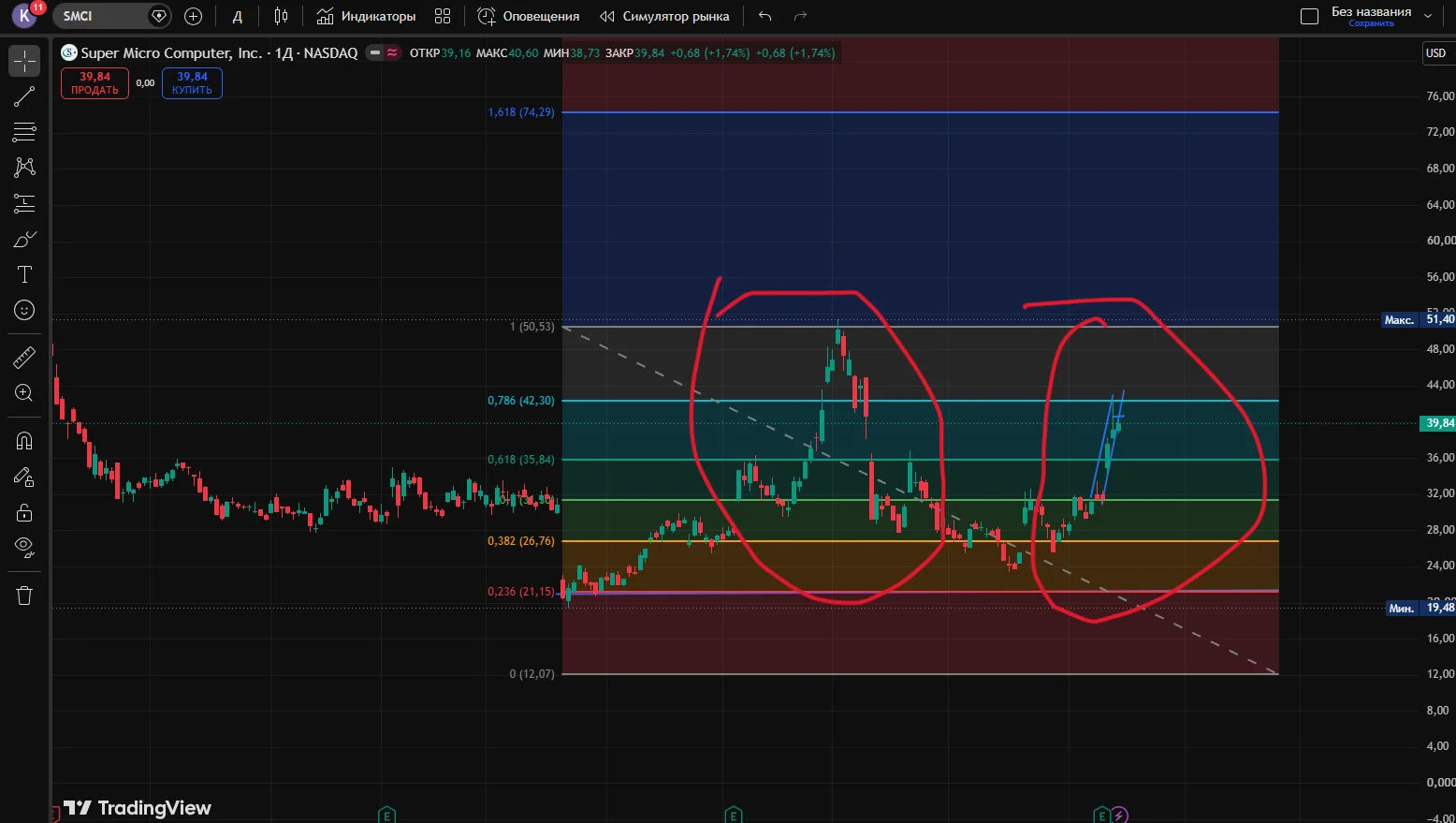Select the brush drawing tool
Viewport: 1456px width, 823px height.
click(x=24, y=240)
